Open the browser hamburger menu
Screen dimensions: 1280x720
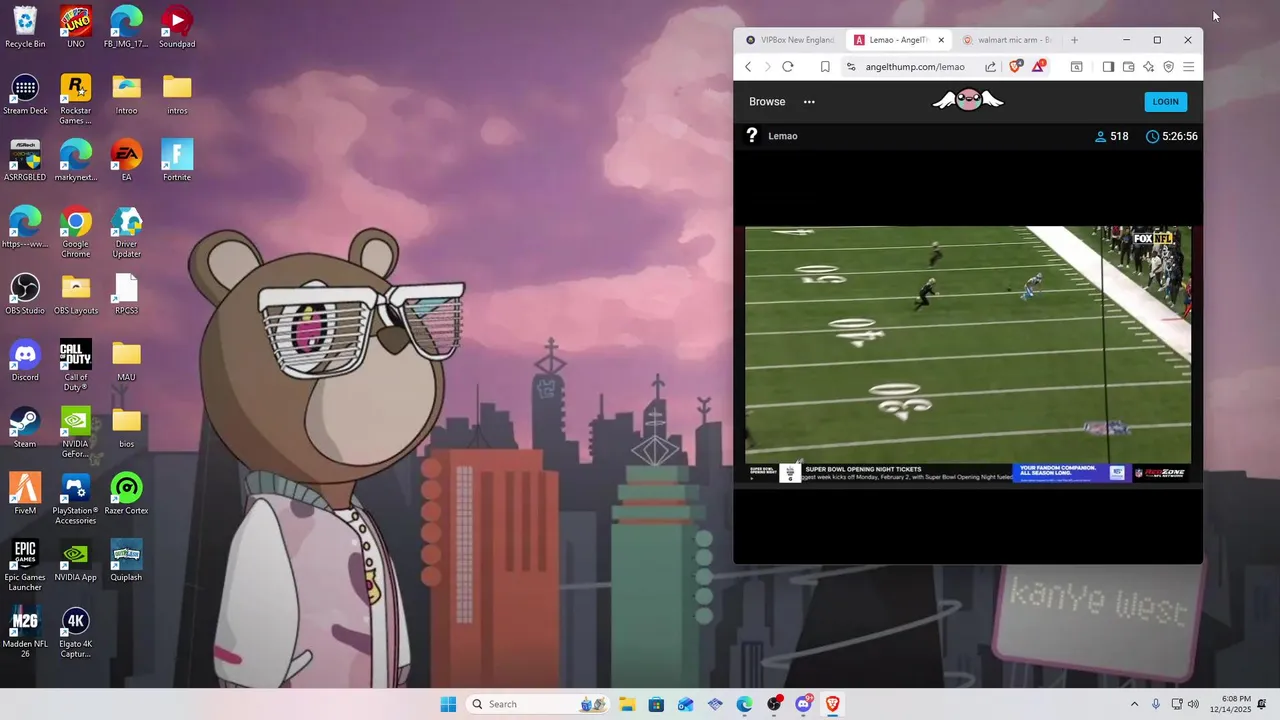coord(1188,67)
